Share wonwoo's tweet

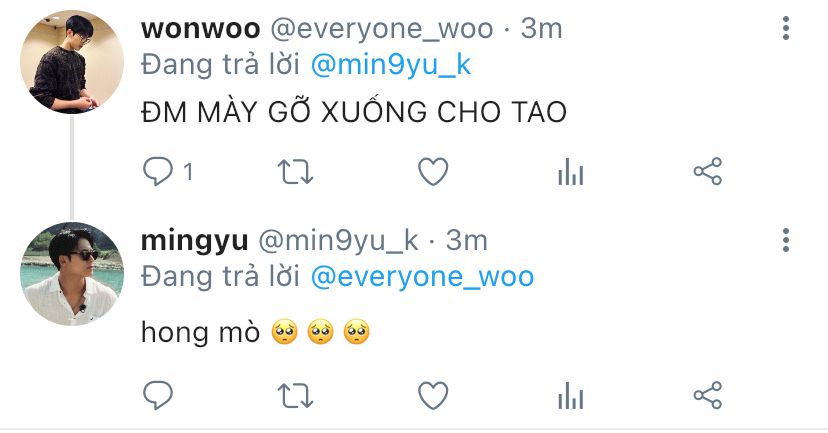pyautogui.click(x=708, y=172)
